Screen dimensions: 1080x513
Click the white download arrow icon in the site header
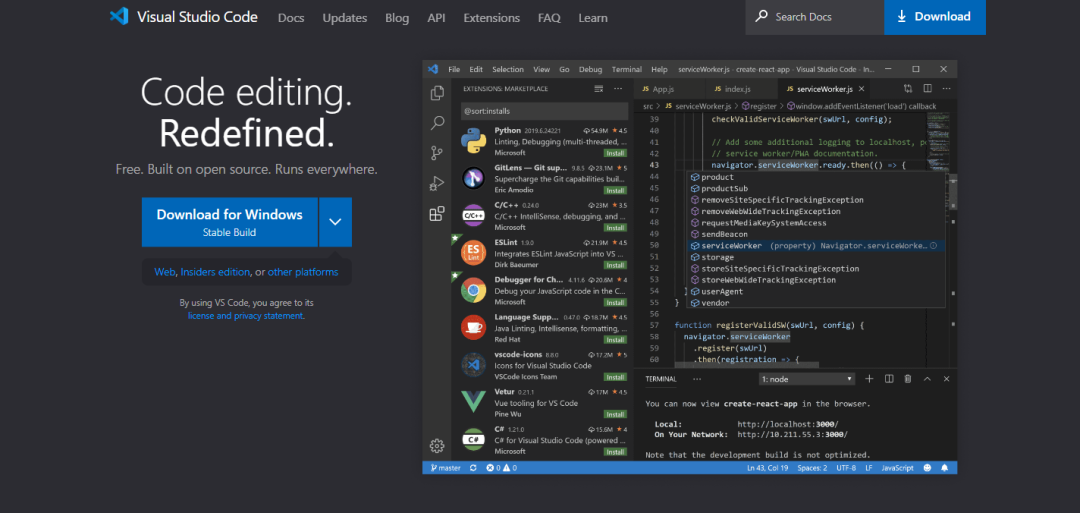coord(902,17)
